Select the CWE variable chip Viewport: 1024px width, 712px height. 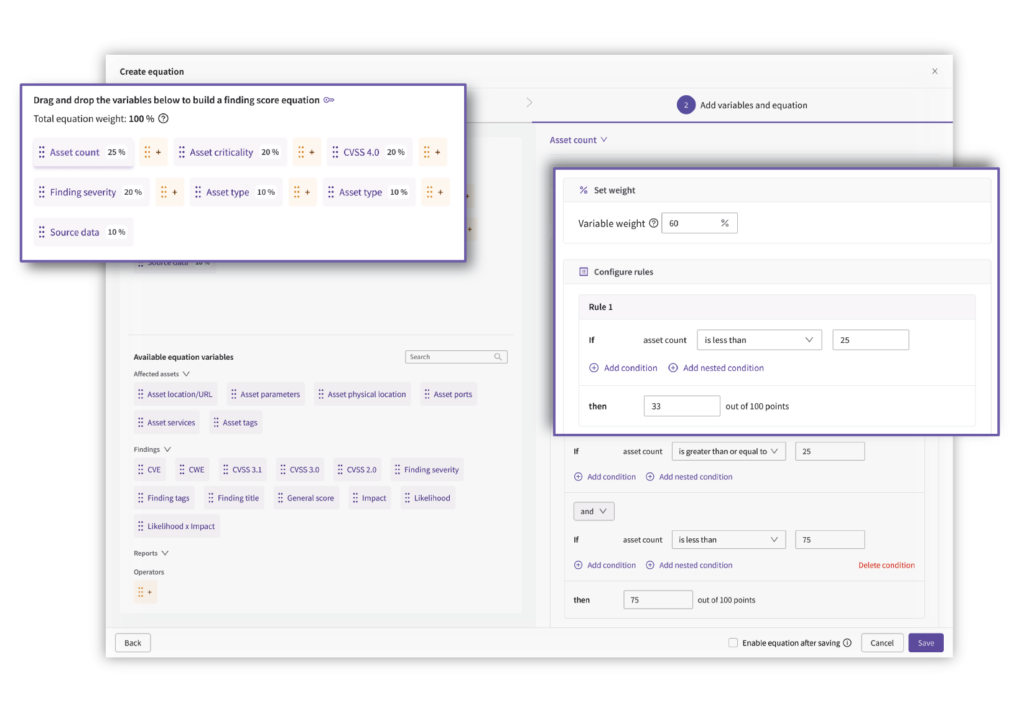click(192, 470)
